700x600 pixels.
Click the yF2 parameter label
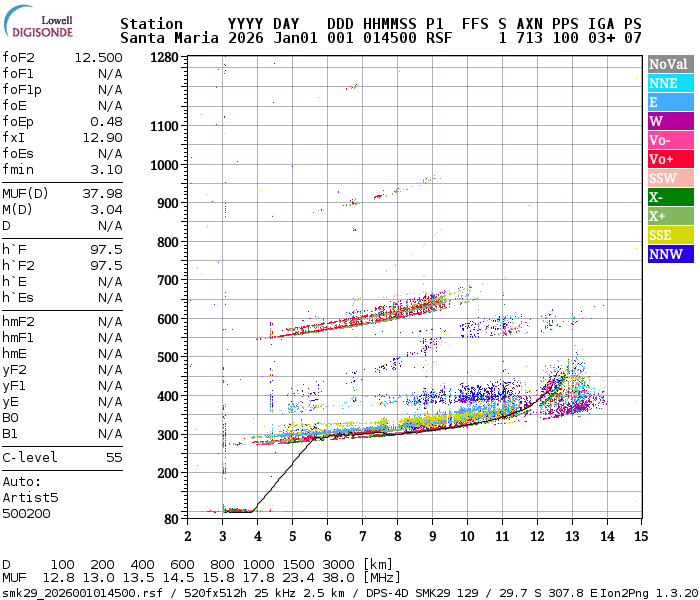(x=14, y=370)
